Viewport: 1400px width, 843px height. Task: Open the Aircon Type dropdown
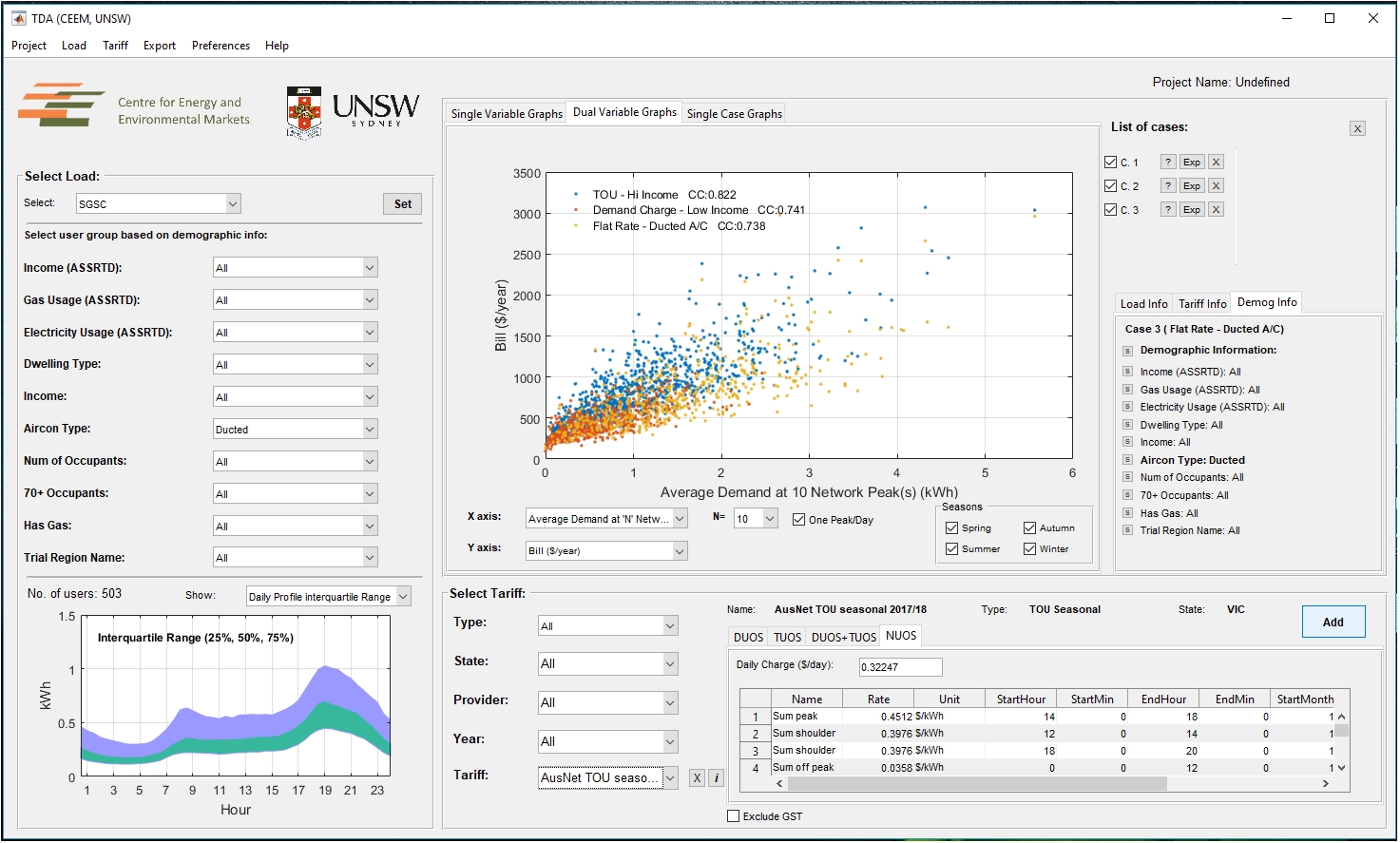(x=296, y=429)
